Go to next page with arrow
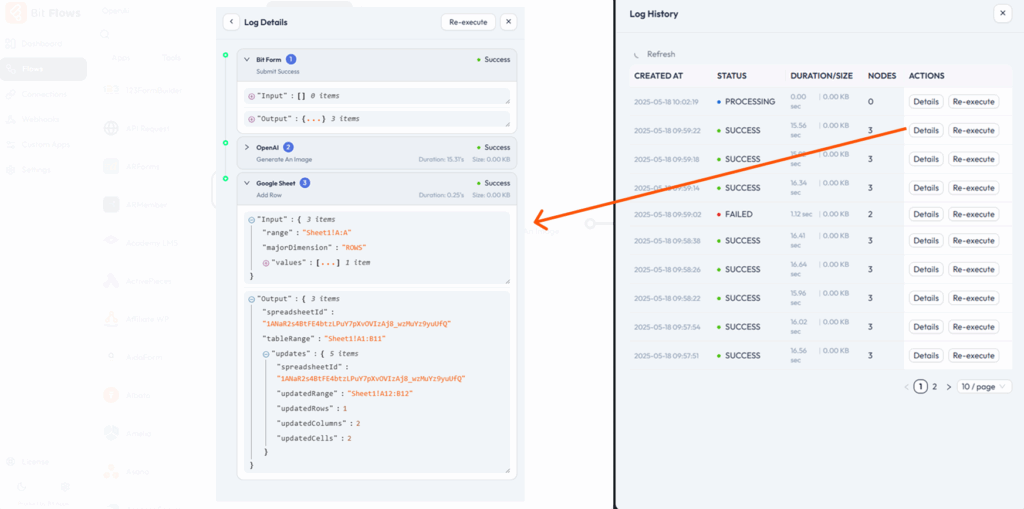The image size is (1024, 509). 949,387
